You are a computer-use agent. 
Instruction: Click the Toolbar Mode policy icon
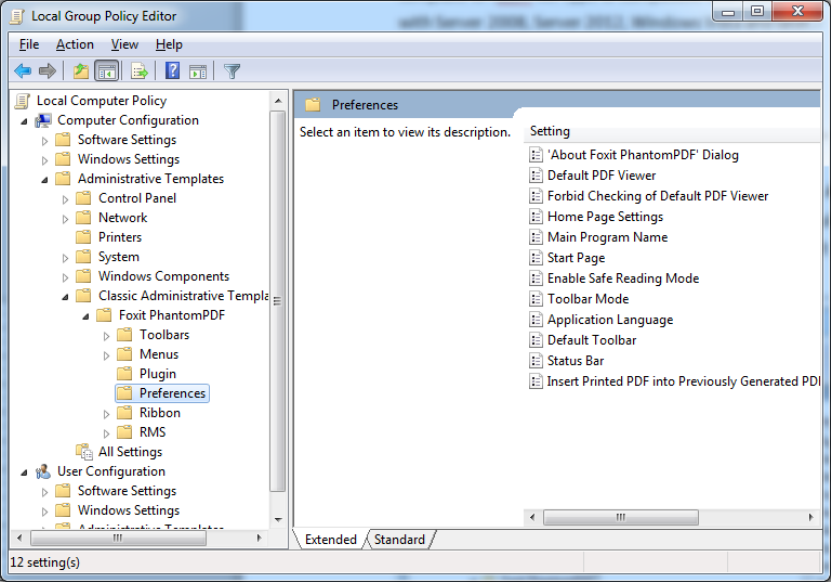[x=536, y=299]
